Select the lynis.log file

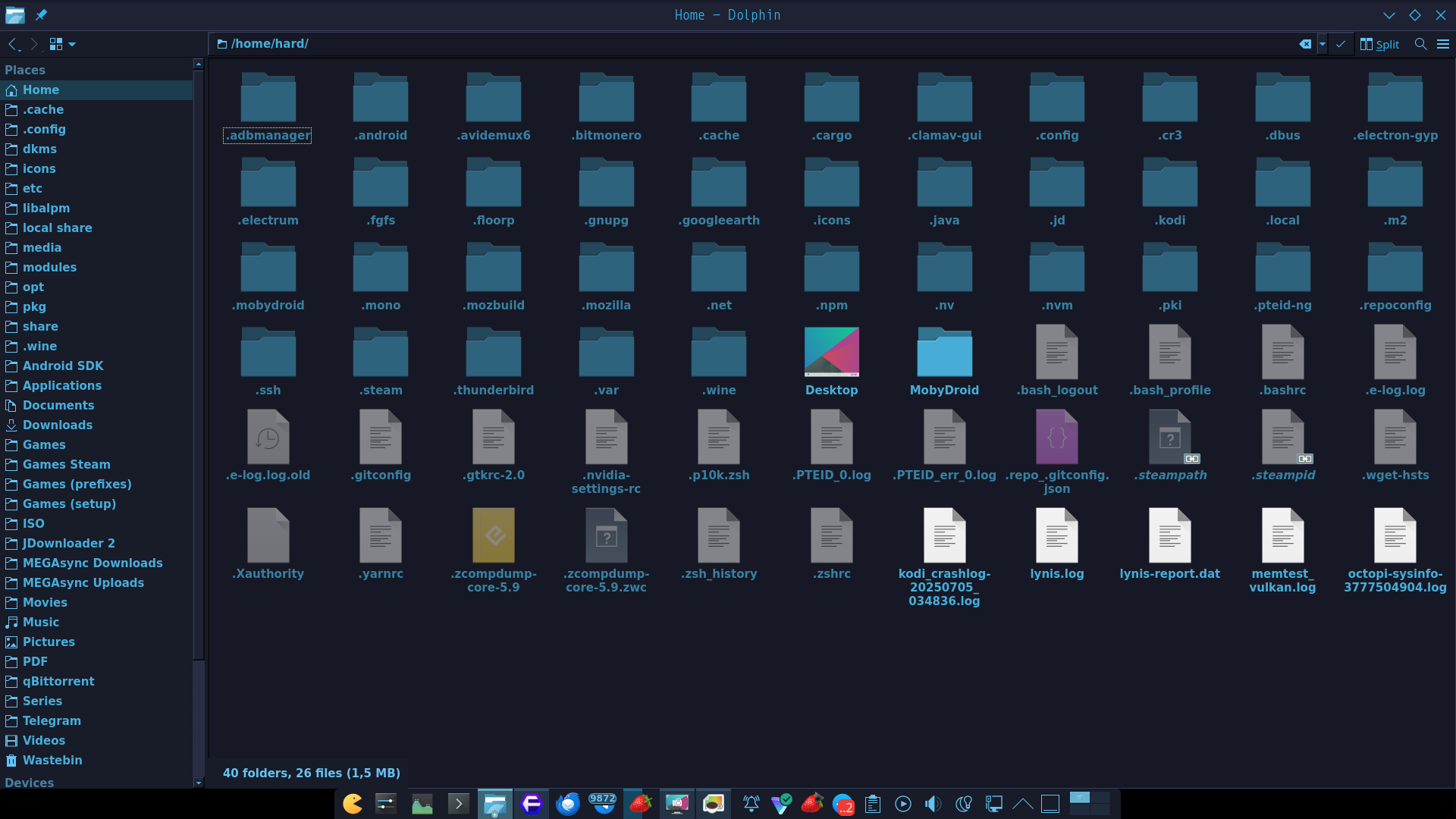pyautogui.click(x=1056, y=544)
